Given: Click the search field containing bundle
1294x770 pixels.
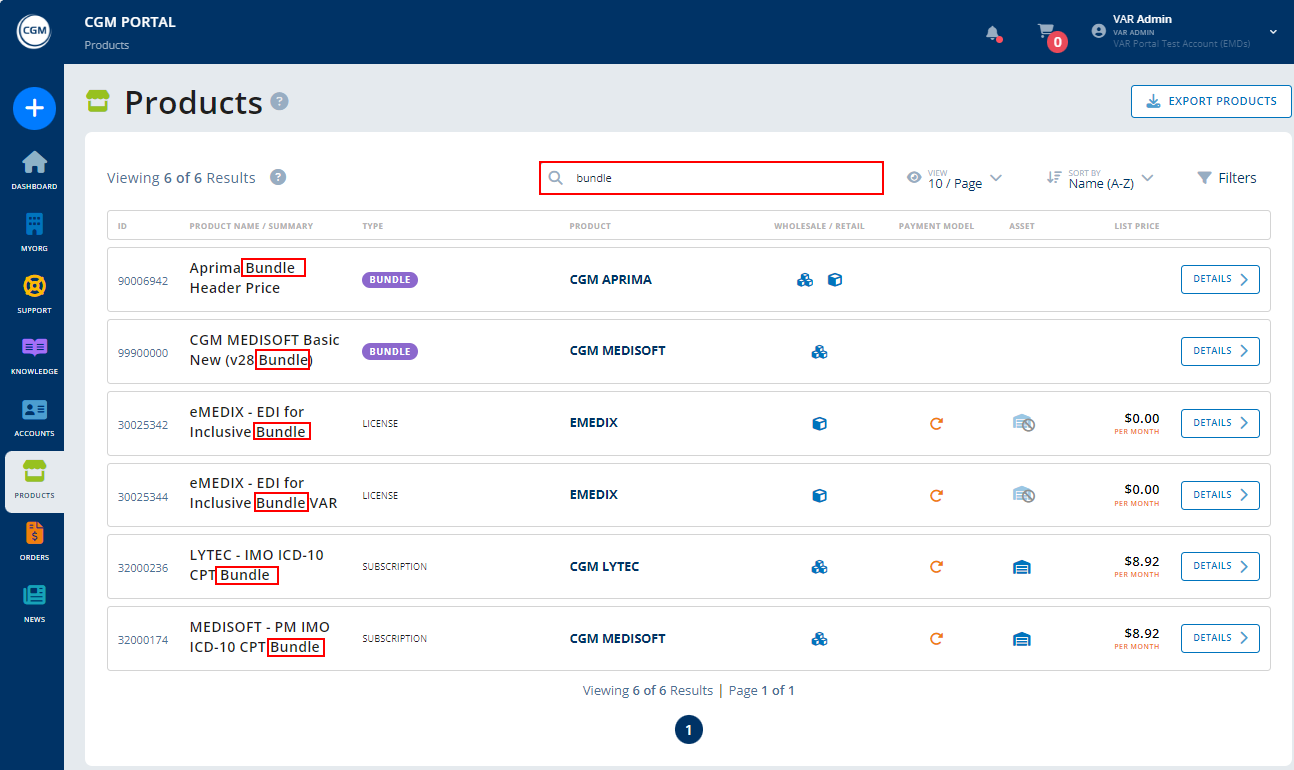Looking at the screenshot, I should click(x=711, y=178).
